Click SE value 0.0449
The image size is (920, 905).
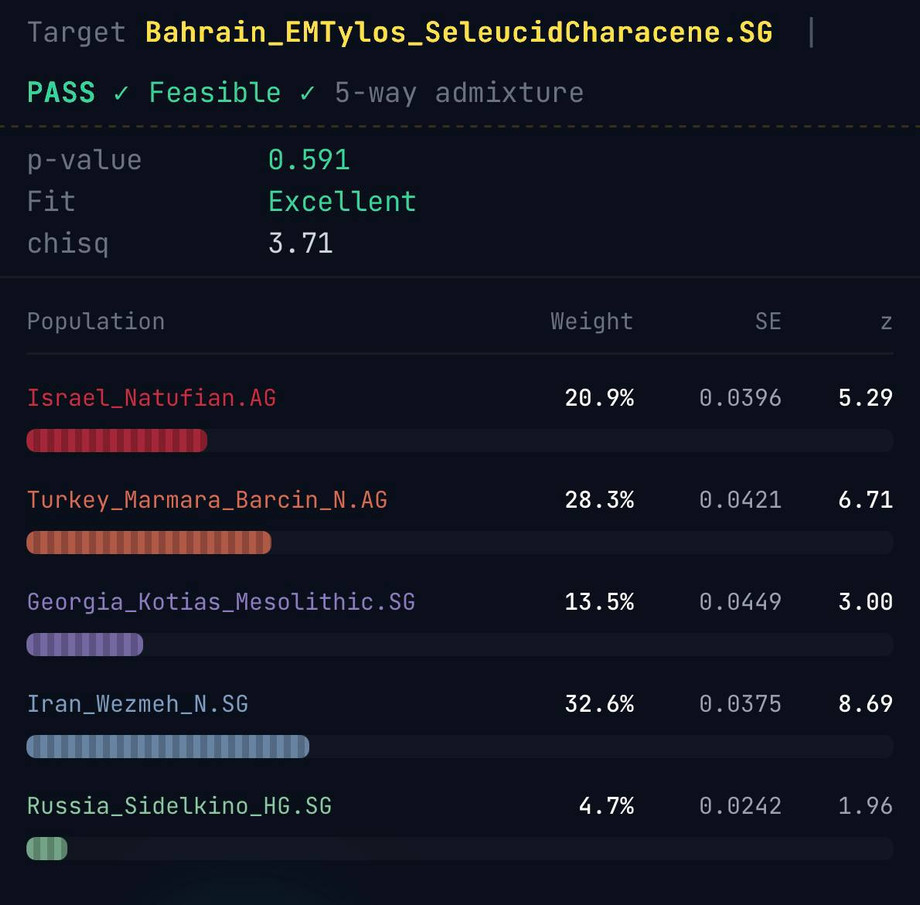(740, 602)
